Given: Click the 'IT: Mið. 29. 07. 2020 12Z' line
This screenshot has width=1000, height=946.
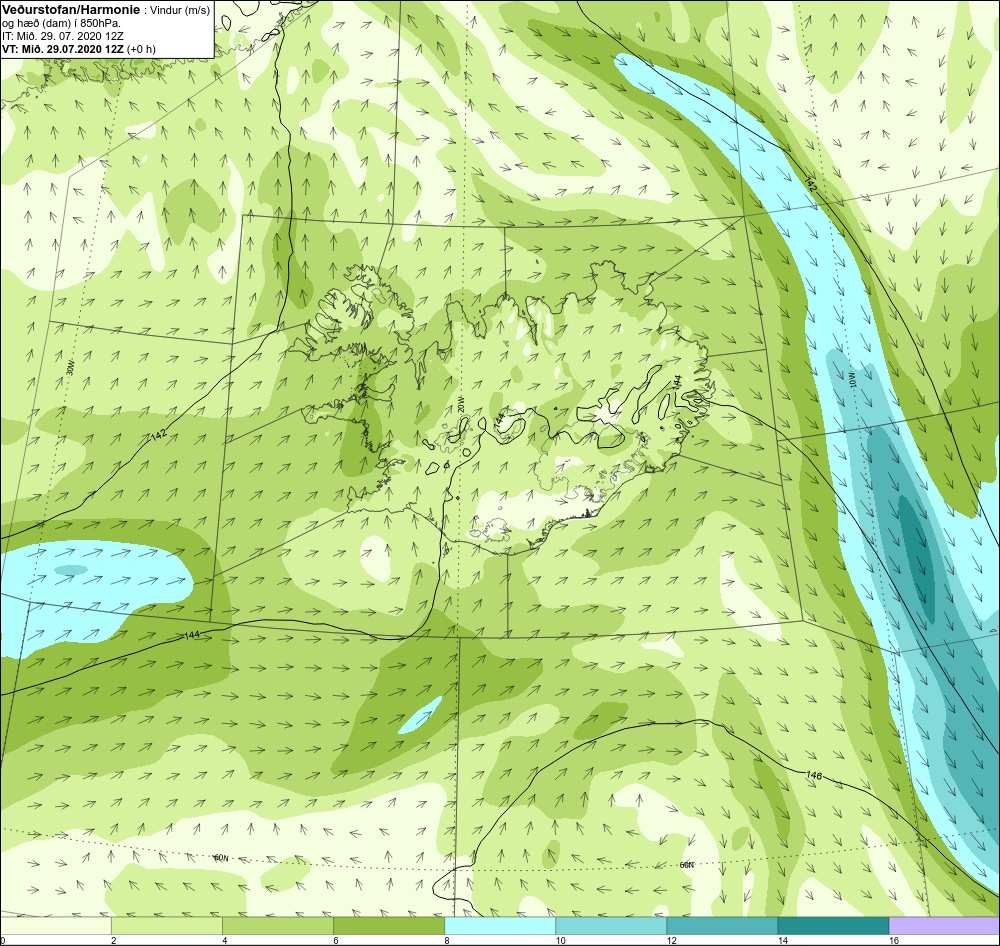Looking at the screenshot, I should click(x=62, y=36).
